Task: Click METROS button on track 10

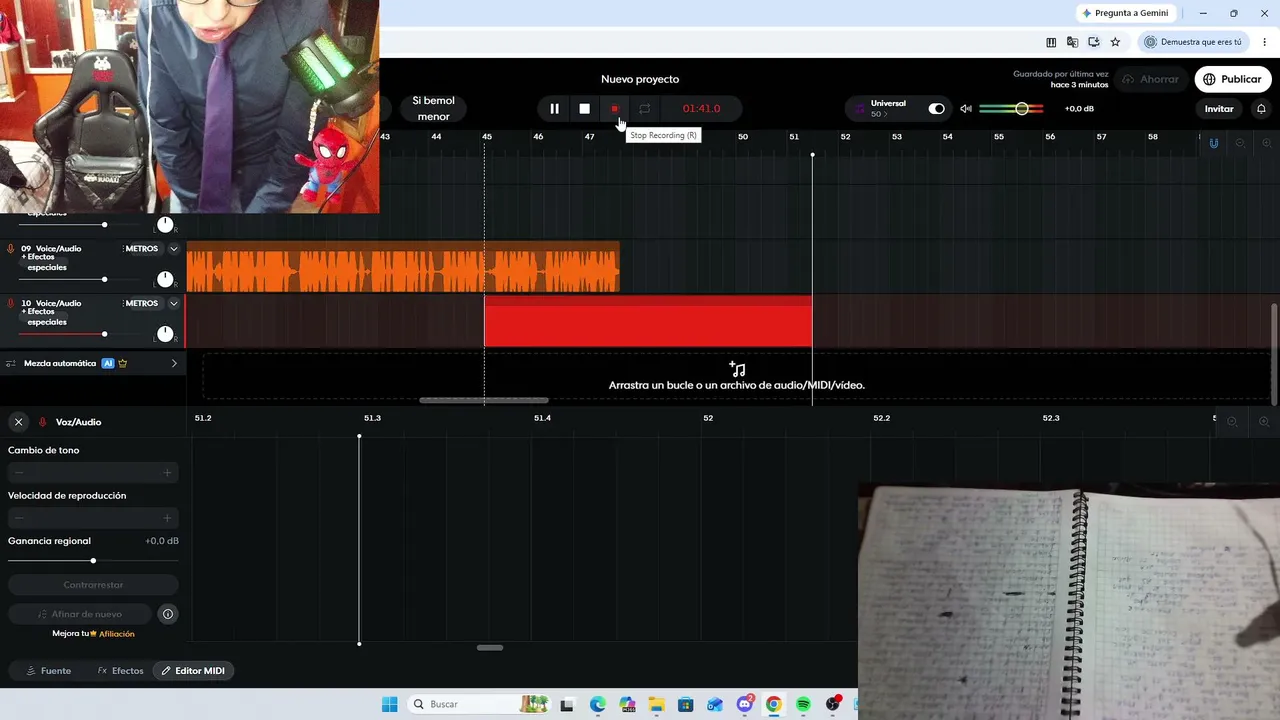Action: [x=142, y=303]
